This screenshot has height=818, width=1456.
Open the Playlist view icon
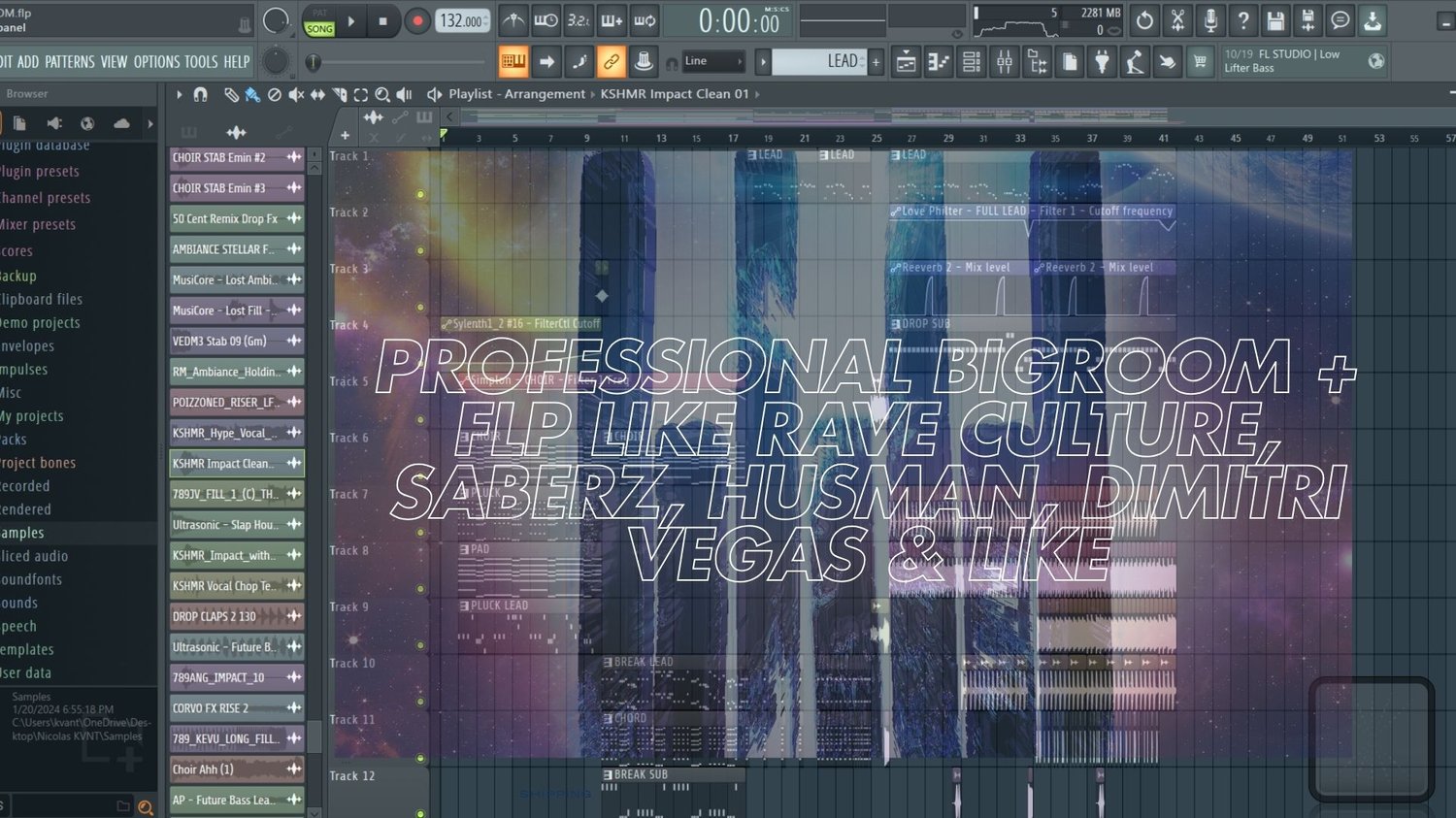point(906,62)
